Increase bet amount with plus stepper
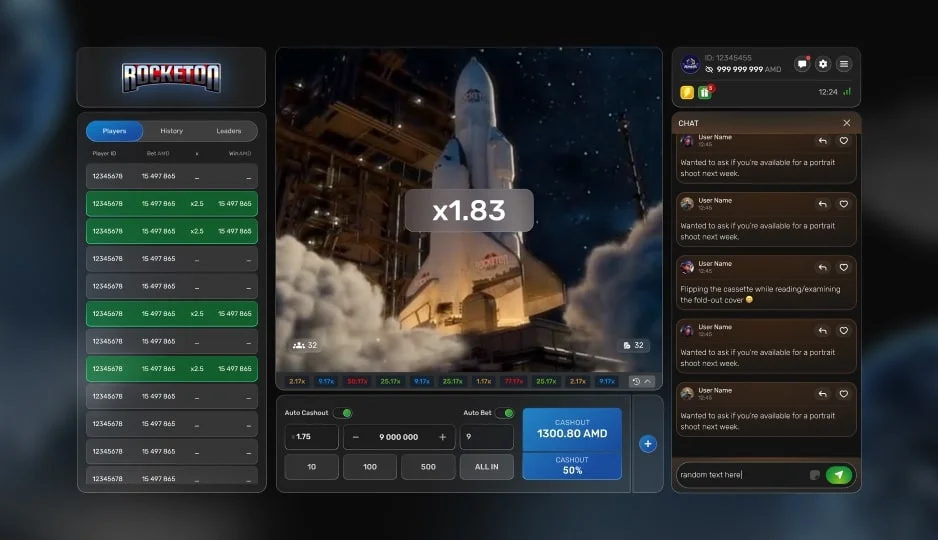The width and height of the screenshot is (938, 540). coord(442,437)
